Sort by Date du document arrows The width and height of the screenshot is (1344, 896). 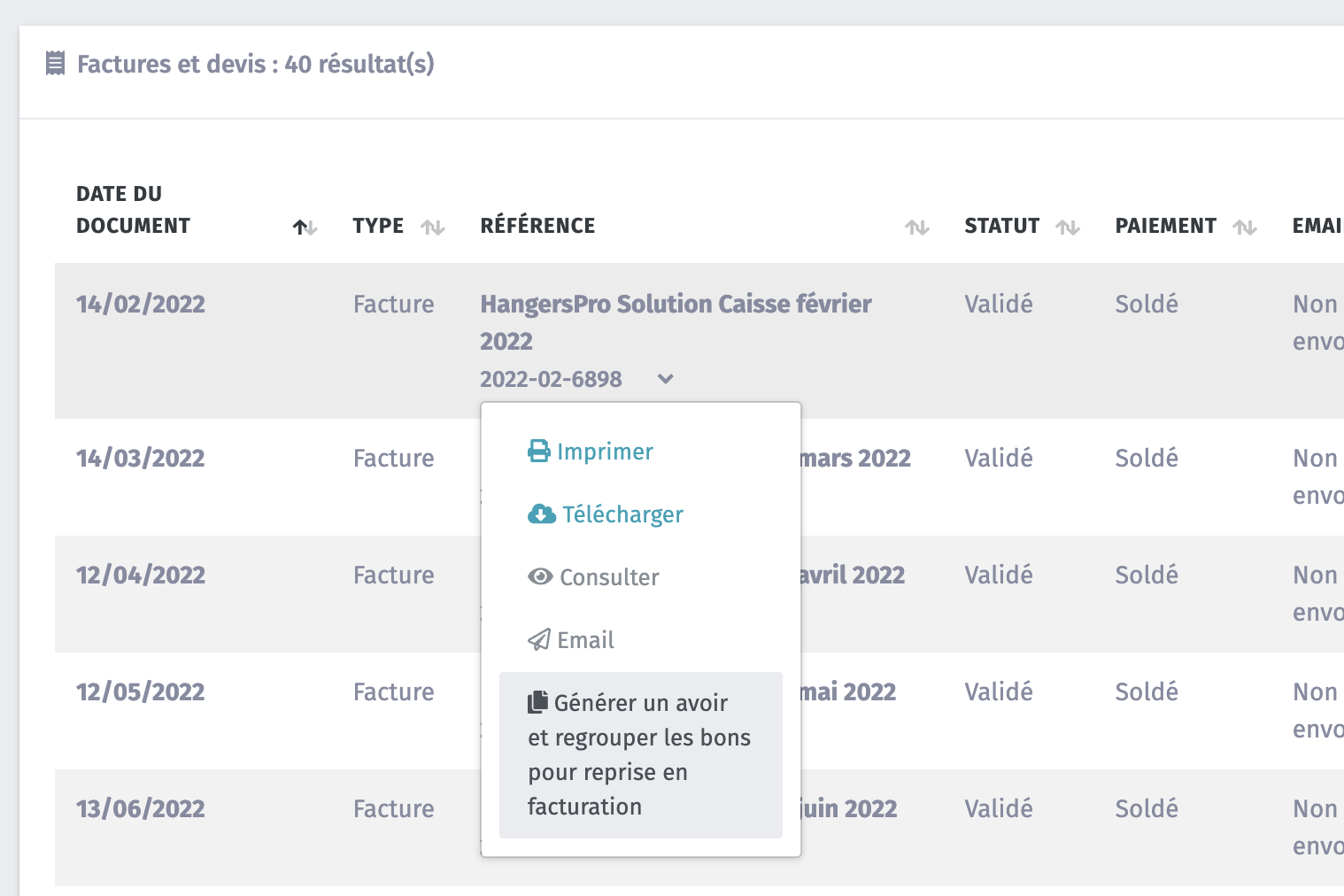pyautogui.click(x=305, y=228)
